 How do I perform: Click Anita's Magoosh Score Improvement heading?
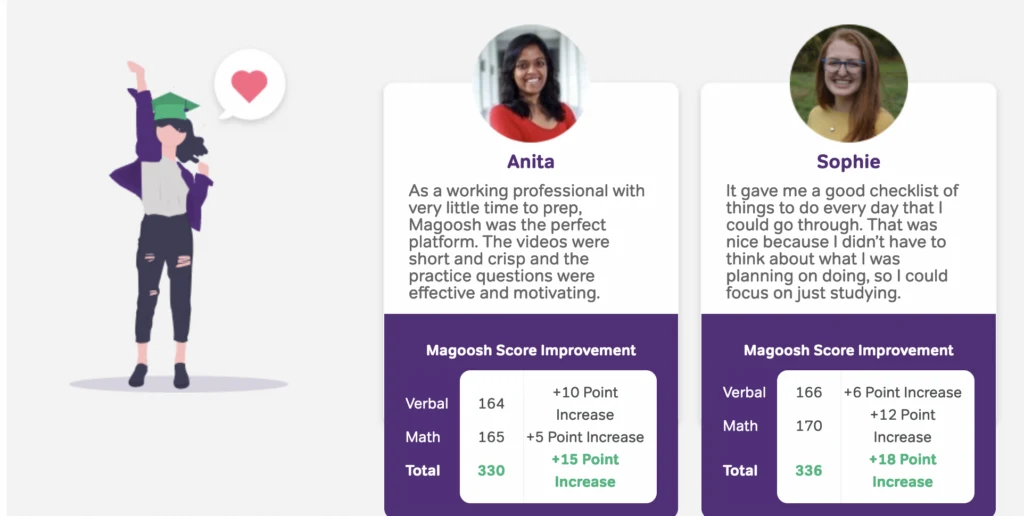pyautogui.click(x=531, y=350)
